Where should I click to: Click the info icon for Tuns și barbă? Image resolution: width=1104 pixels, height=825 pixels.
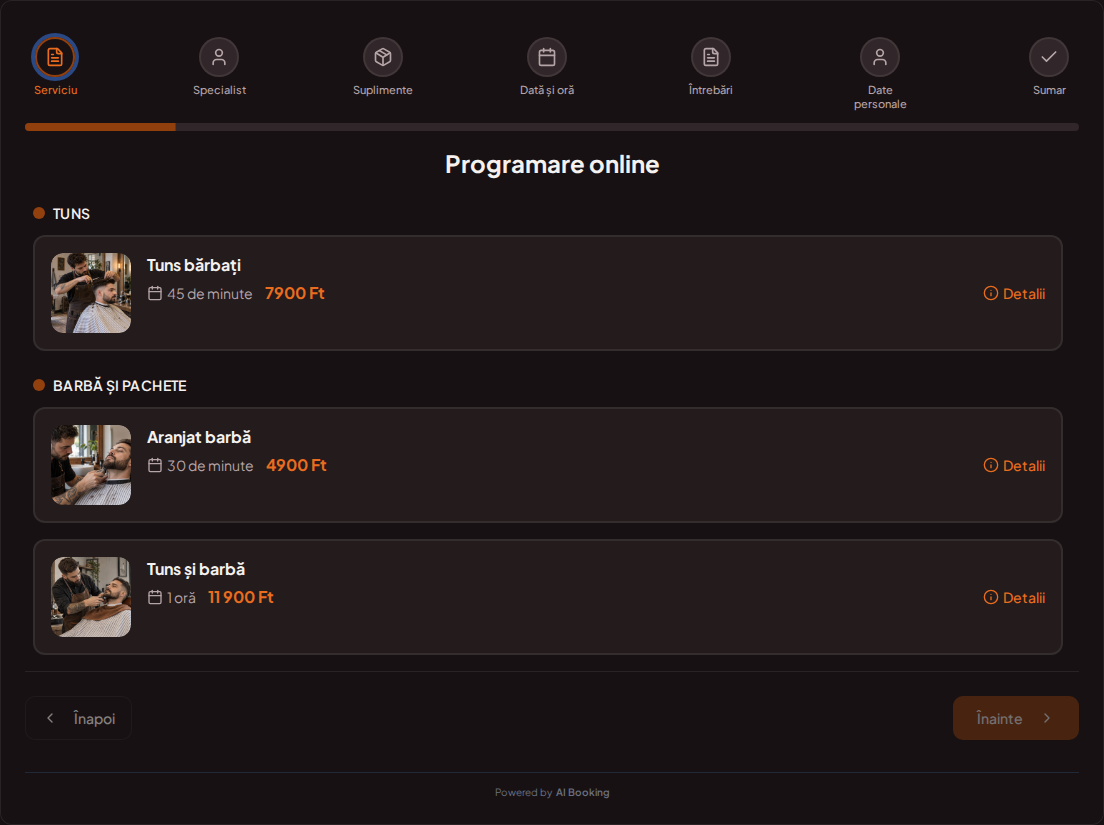click(x=991, y=598)
